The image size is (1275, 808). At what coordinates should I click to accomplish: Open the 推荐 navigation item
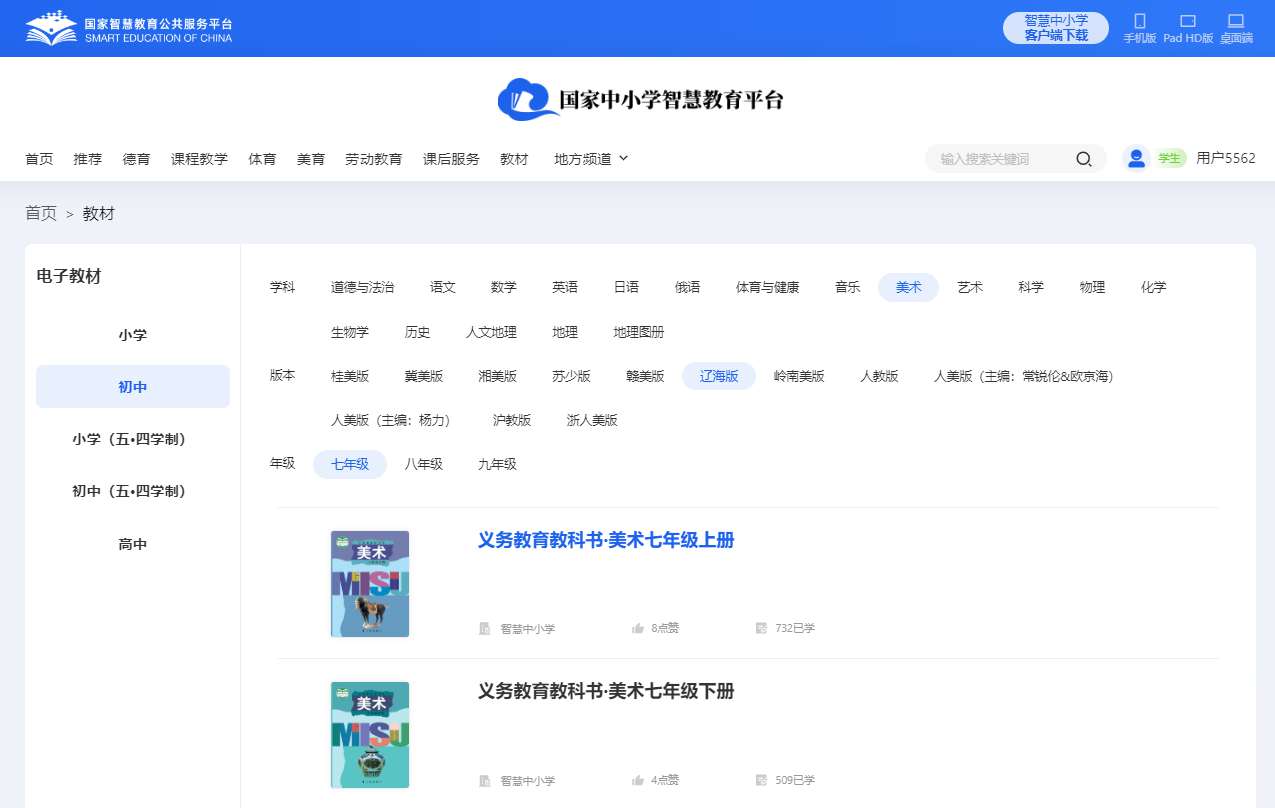[x=88, y=159]
